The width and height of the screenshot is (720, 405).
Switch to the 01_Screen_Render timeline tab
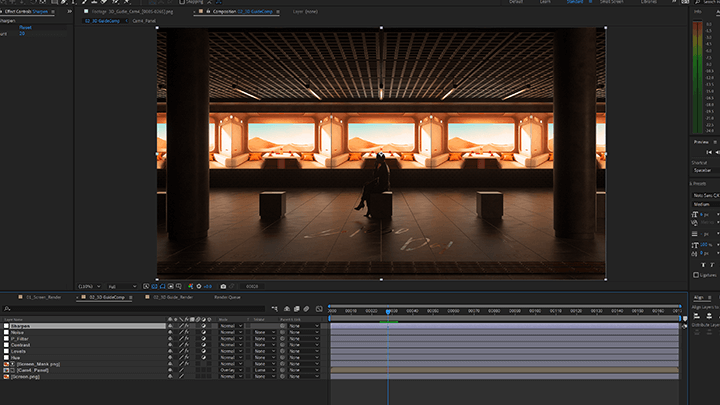tap(44, 297)
